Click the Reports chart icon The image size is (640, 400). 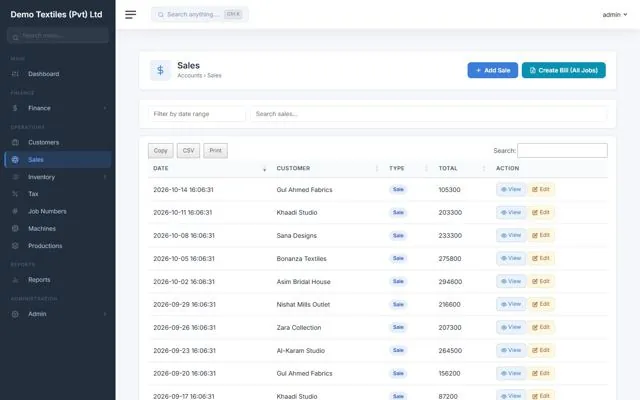tap(15, 280)
